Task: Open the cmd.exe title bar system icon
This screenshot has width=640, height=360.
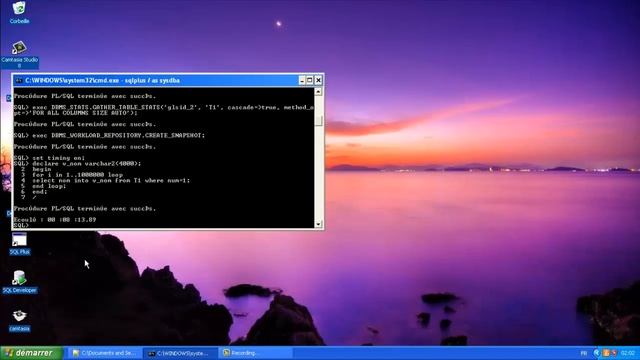Action: pos(19,80)
